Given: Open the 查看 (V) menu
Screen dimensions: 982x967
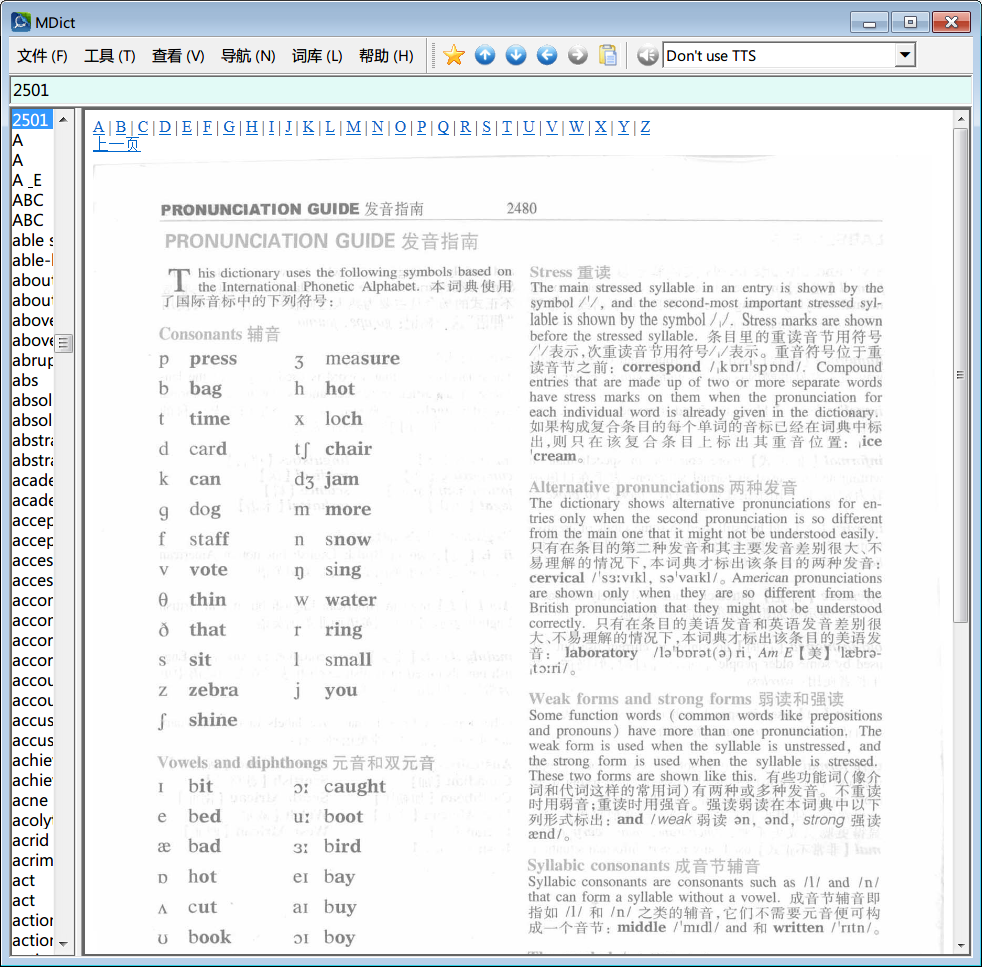Looking at the screenshot, I should [178, 56].
